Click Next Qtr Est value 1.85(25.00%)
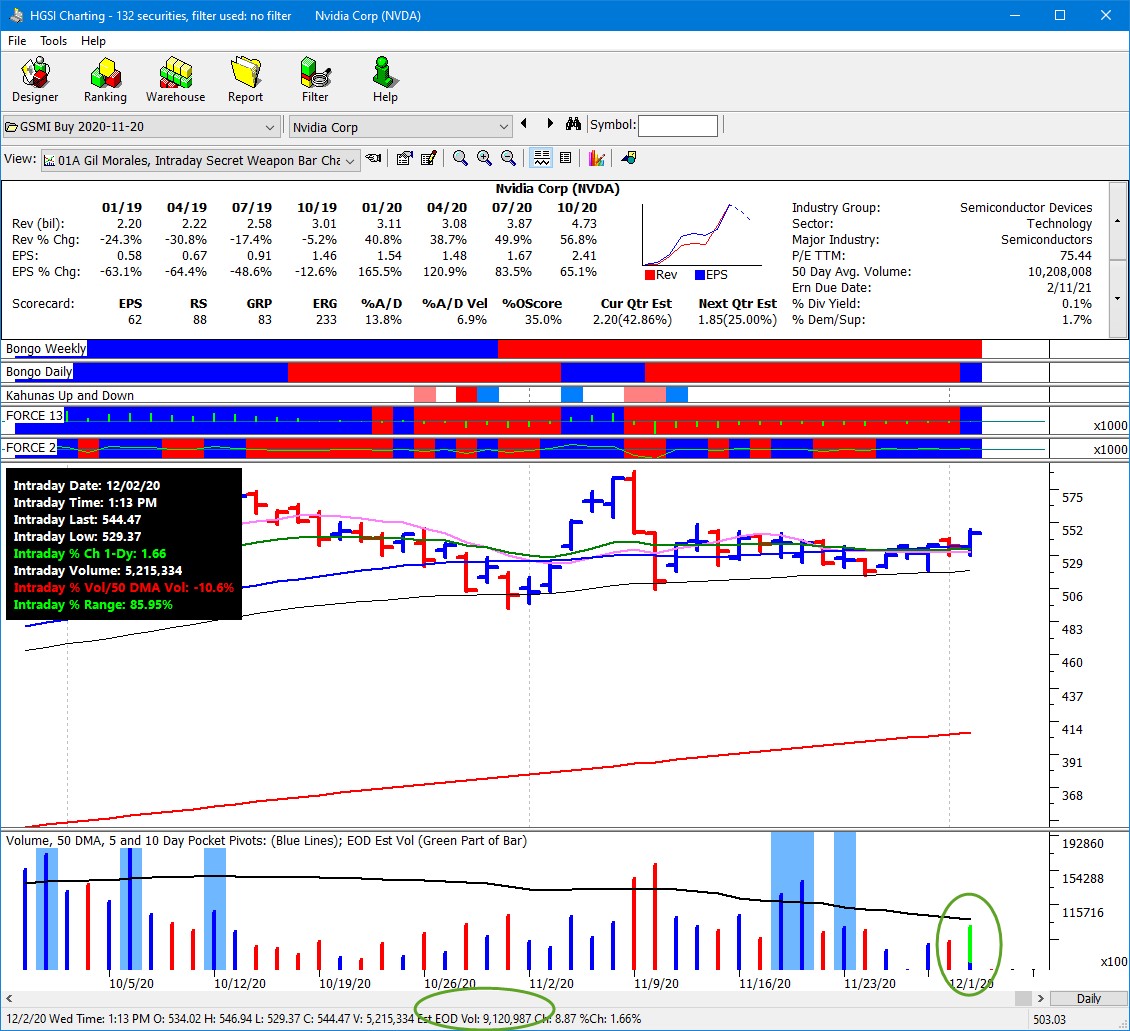This screenshot has width=1130, height=1031. coord(737,319)
